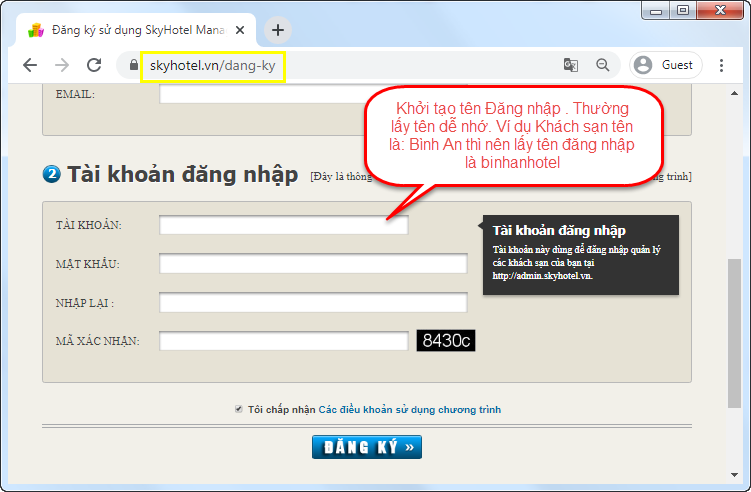Open the new tab plus button
This screenshot has width=751, height=492.
pos(278,29)
